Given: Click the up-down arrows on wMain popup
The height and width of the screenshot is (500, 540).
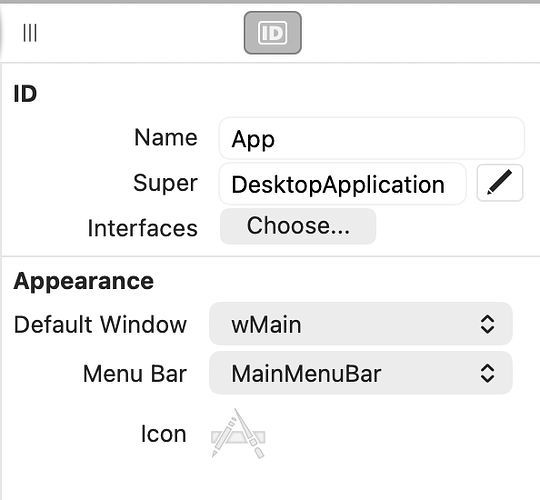Looking at the screenshot, I should tap(487, 324).
